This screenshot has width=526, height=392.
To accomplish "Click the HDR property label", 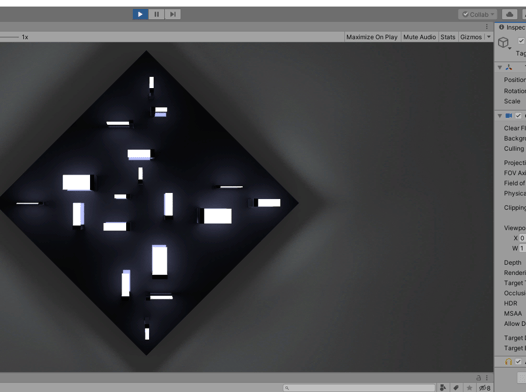I will pyautogui.click(x=510, y=303).
